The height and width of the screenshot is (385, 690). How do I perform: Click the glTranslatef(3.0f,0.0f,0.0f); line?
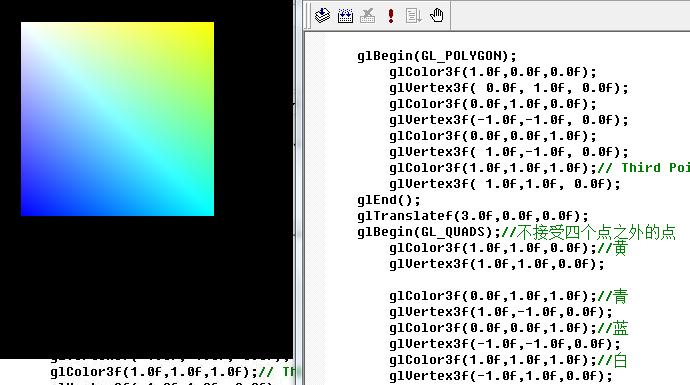coord(473,216)
